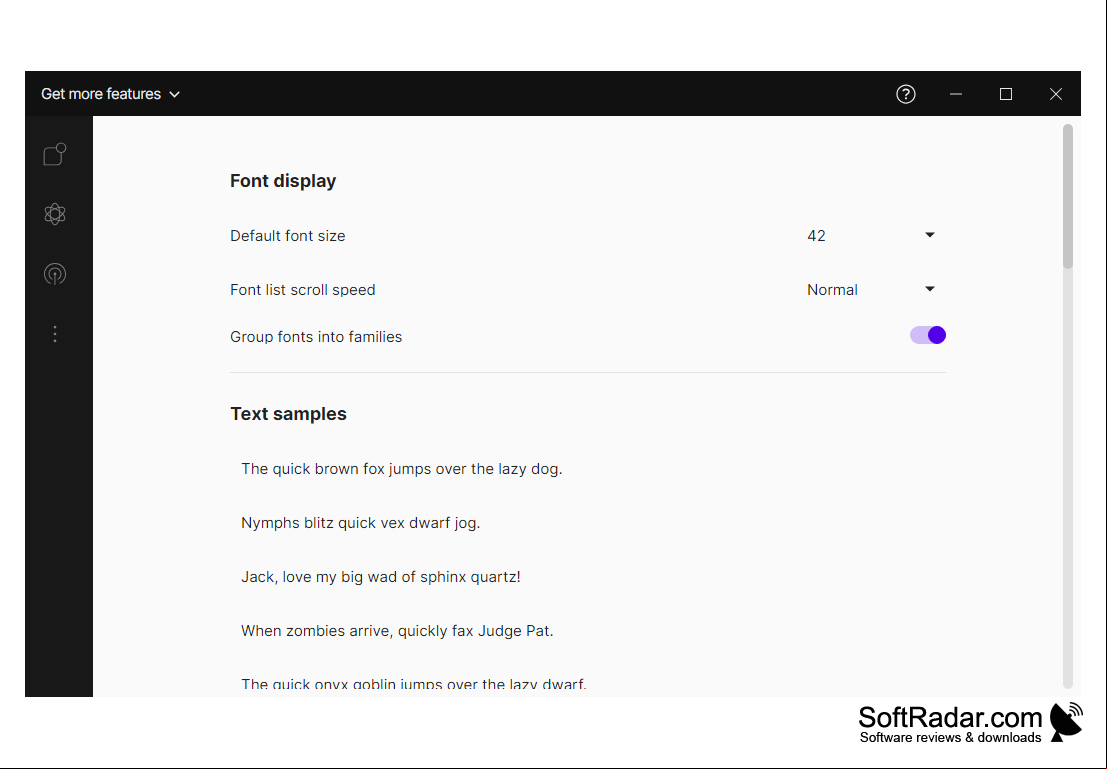Select the When zombies arrive sample
This screenshot has width=1107, height=769.
coord(397,631)
